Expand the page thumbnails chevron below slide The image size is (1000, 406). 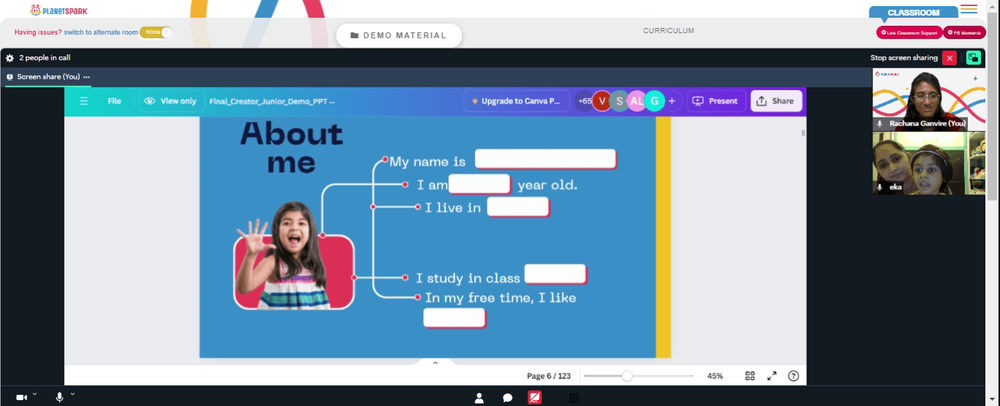click(436, 363)
